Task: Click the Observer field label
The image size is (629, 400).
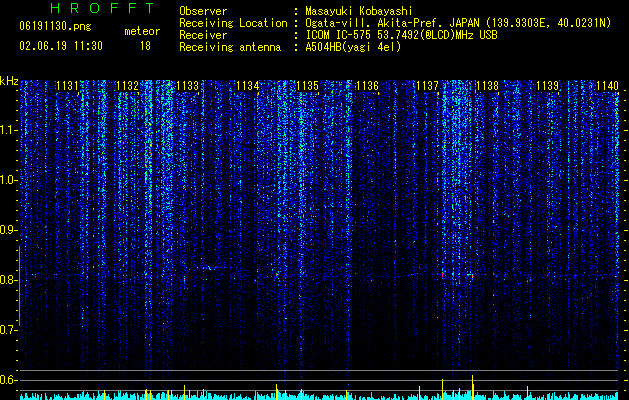Action: [x=203, y=11]
